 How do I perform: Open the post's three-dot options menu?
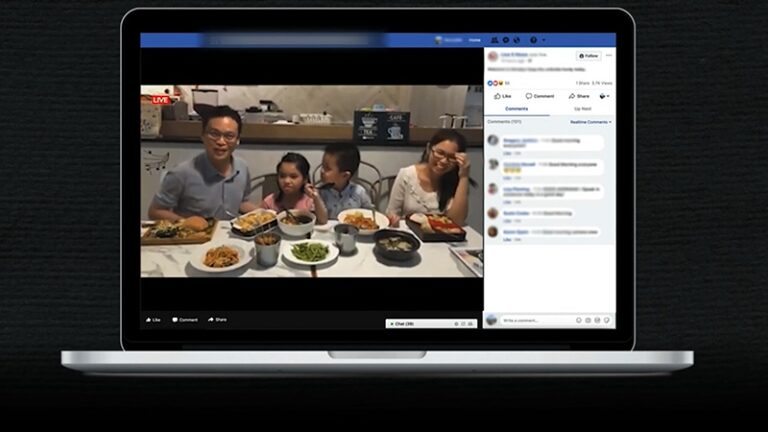coord(608,55)
